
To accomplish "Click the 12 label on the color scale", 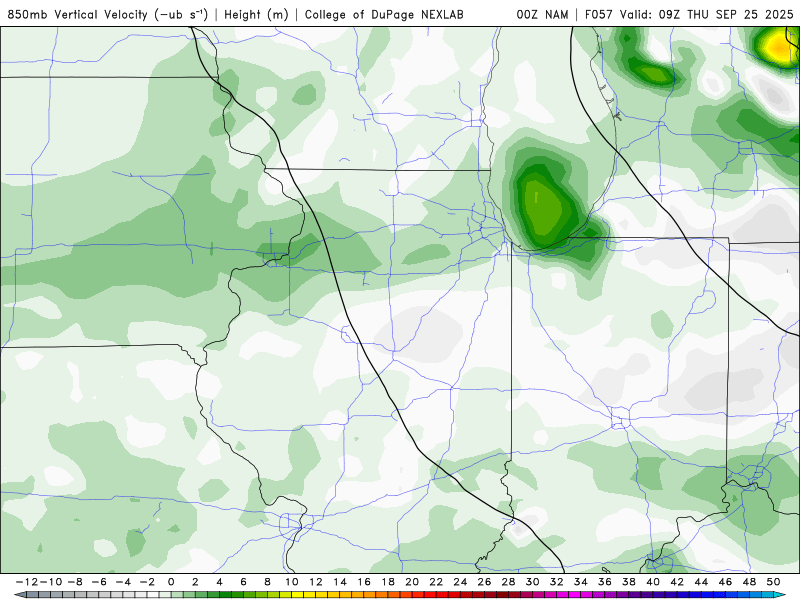I will point(316,582).
